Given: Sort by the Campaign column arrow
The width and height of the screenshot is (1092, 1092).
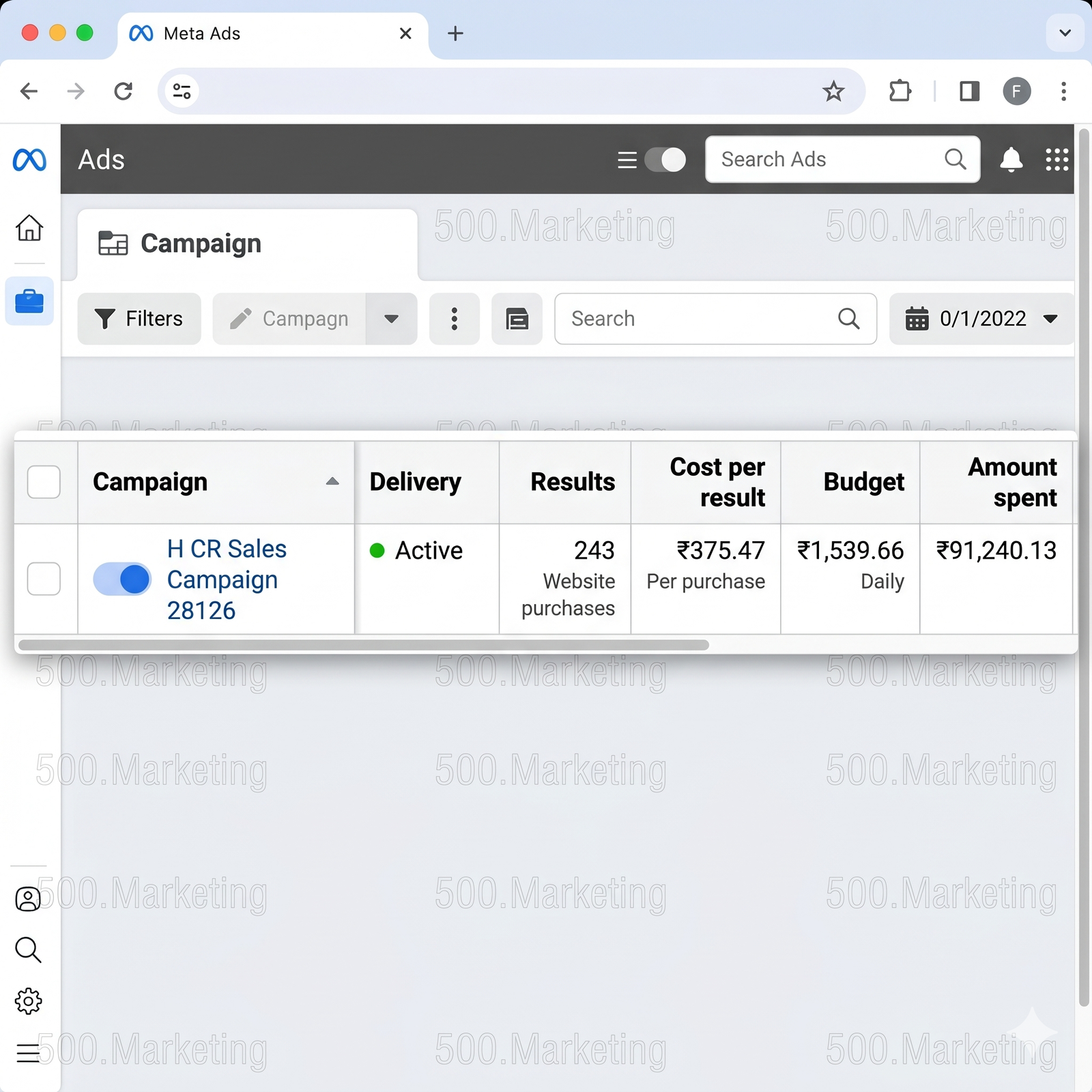Looking at the screenshot, I should [x=332, y=481].
